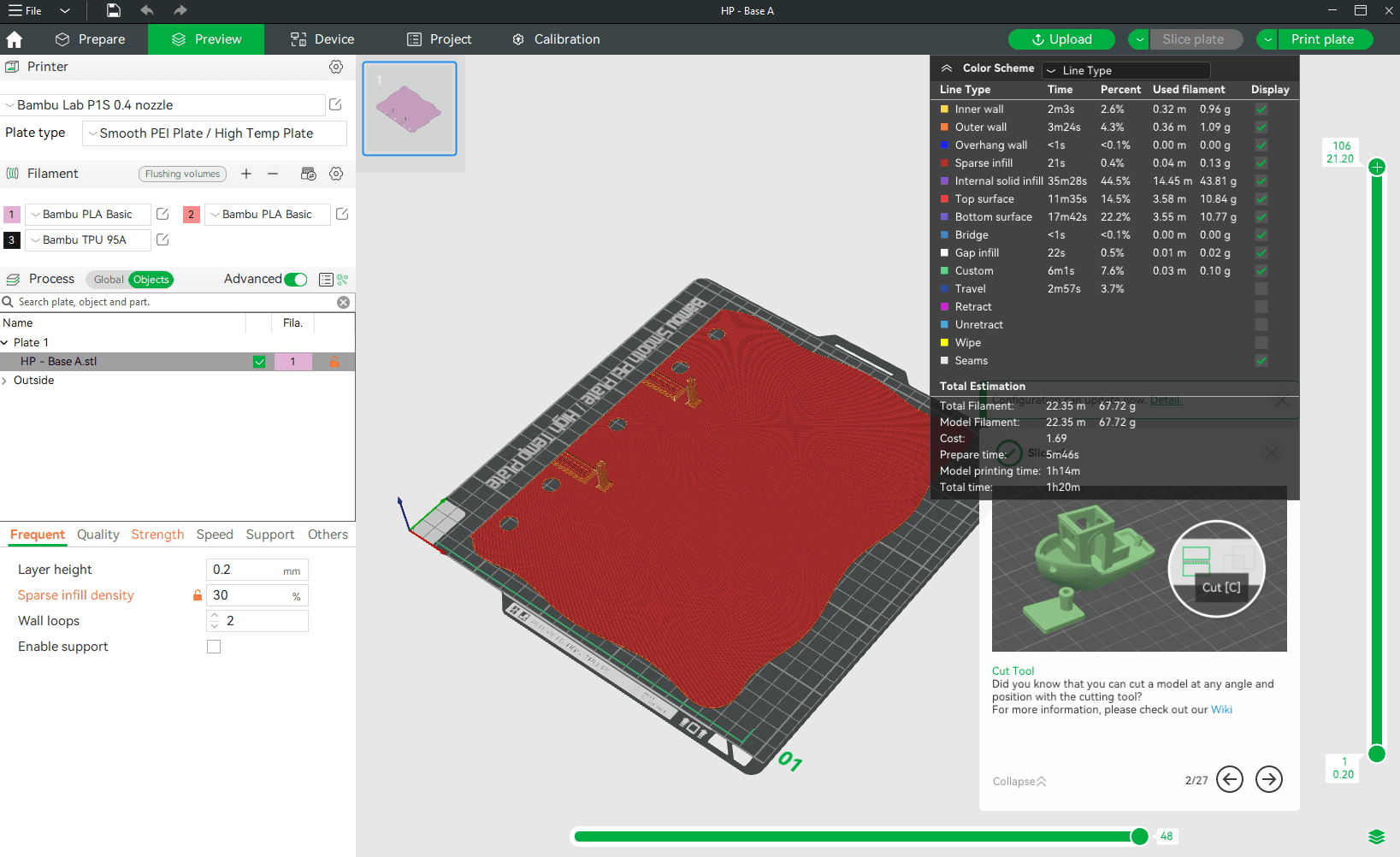Go to the previous tip arrow
The width and height of the screenshot is (1400, 857).
[x=1230, y=779]
